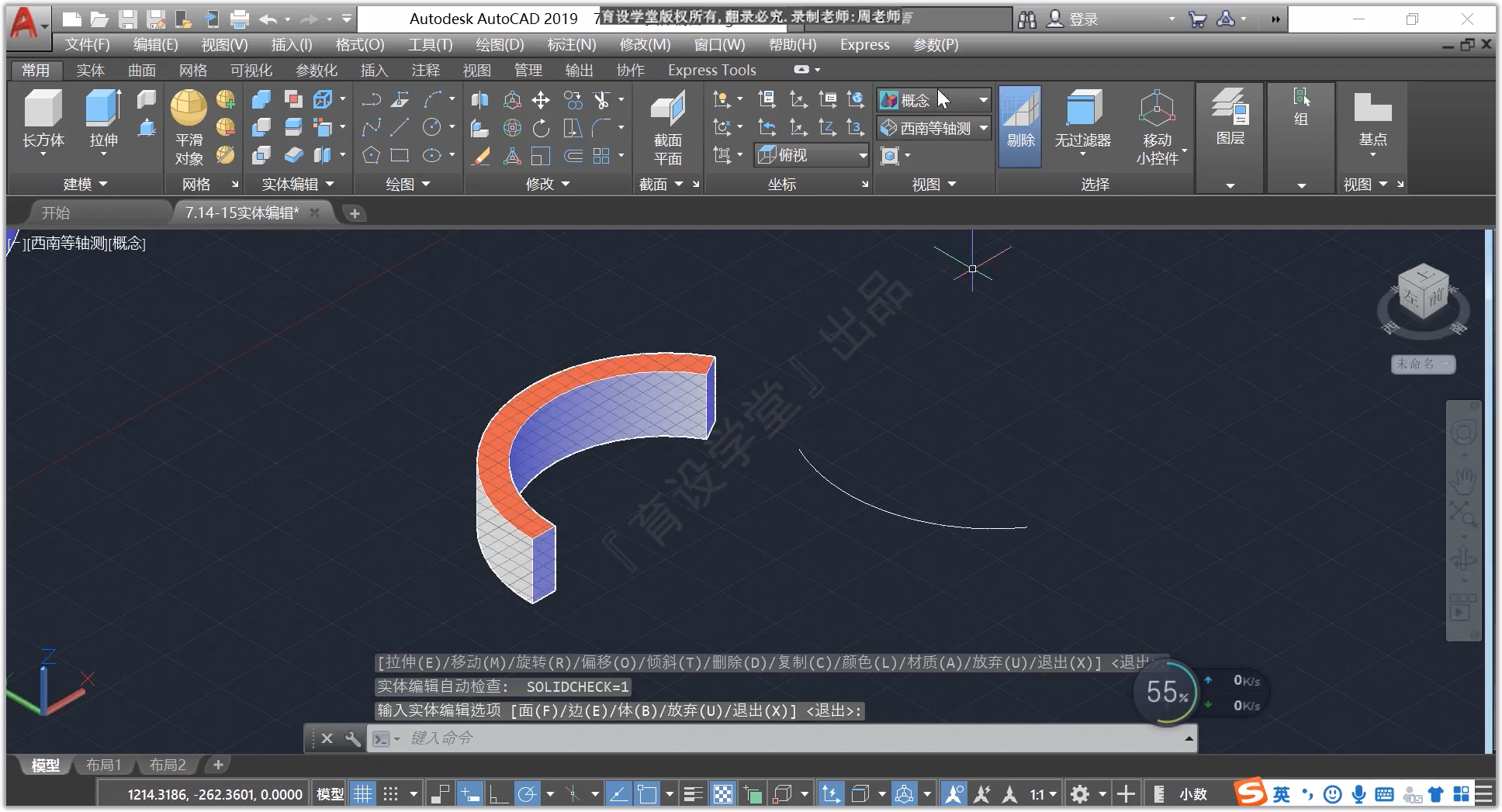Image resolution: width=1502 pixels, height=812 pixels.
Task: Click the 移动小控件 move gizmo tool
Action: (1157, 128)
